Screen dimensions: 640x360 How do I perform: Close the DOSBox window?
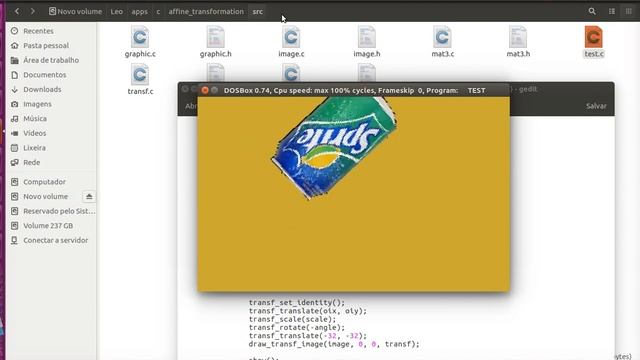point(205,90)
